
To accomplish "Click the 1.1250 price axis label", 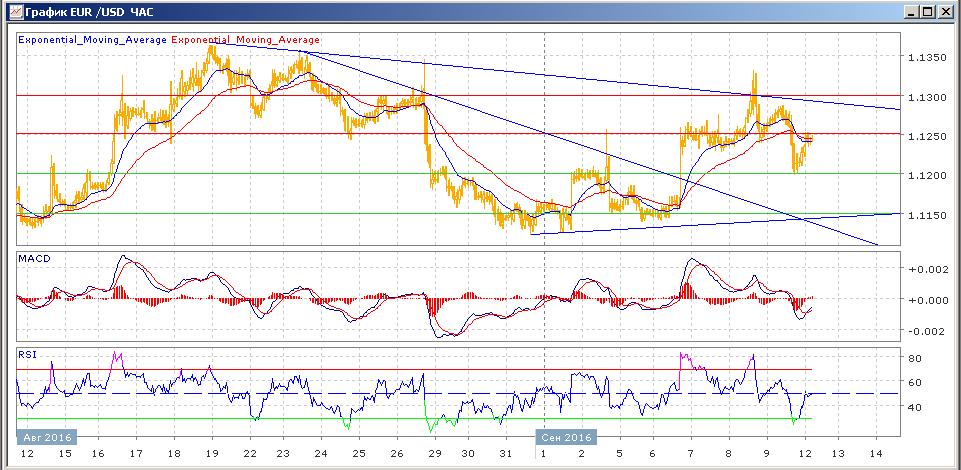I will click(926, 136).
